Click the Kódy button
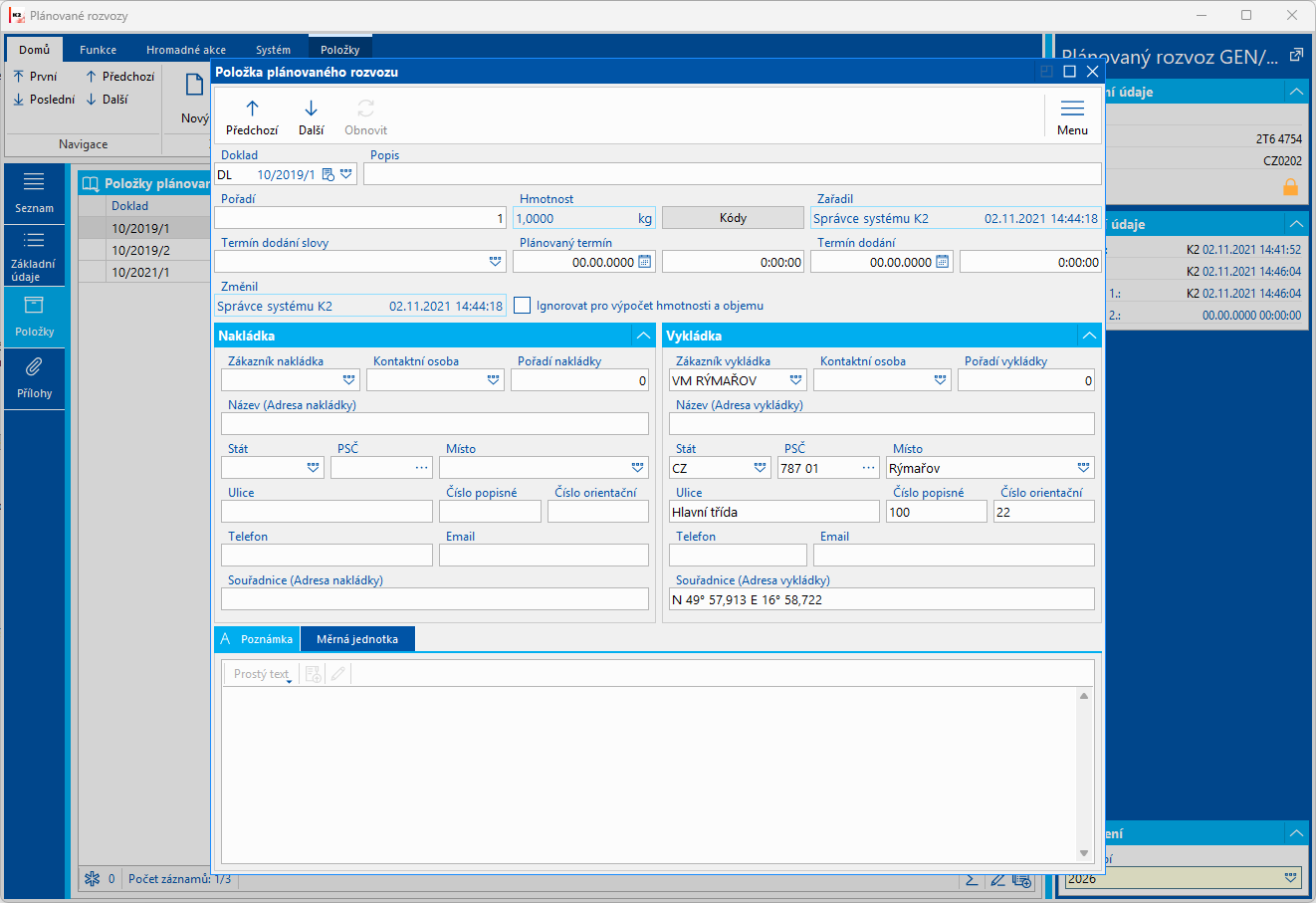Screen dimensions: 1316x903 733,218
